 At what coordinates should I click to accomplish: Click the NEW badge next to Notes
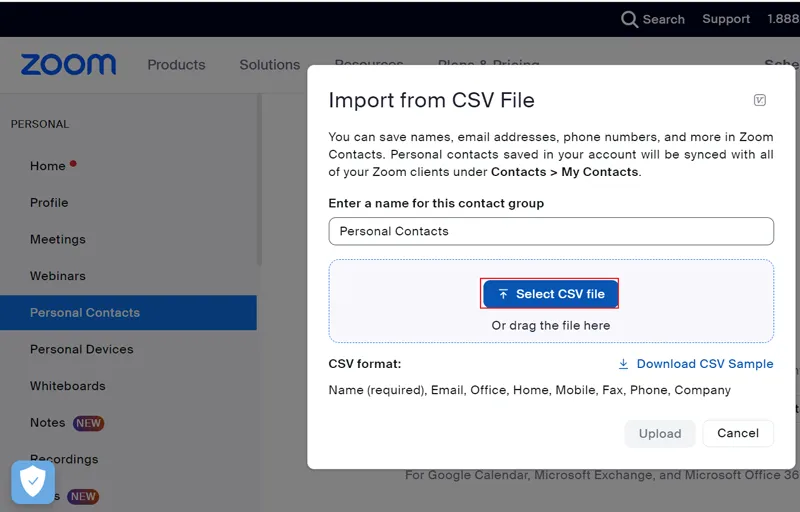point(88,423)
